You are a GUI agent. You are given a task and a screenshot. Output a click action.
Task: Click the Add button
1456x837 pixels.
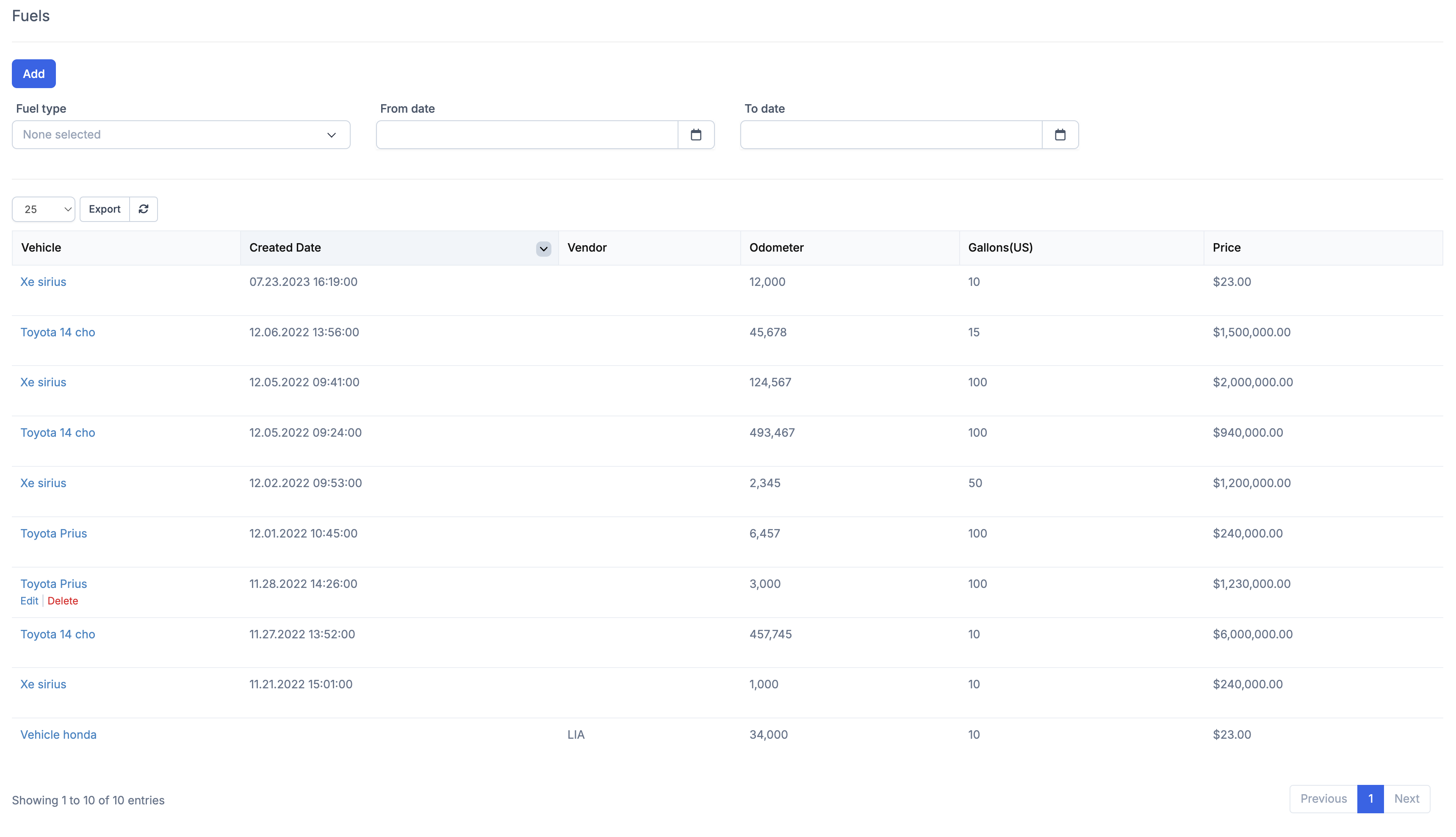[33, 74]
